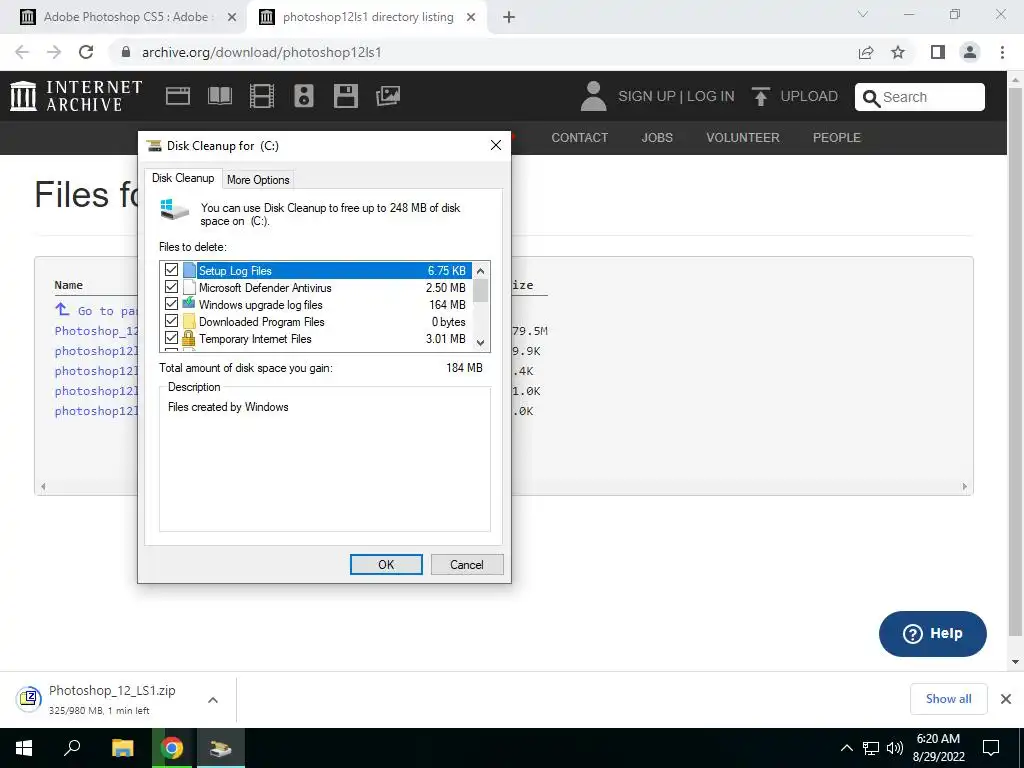Open Chrome side panel icon

pyautogui.click(x=938, y=52)
